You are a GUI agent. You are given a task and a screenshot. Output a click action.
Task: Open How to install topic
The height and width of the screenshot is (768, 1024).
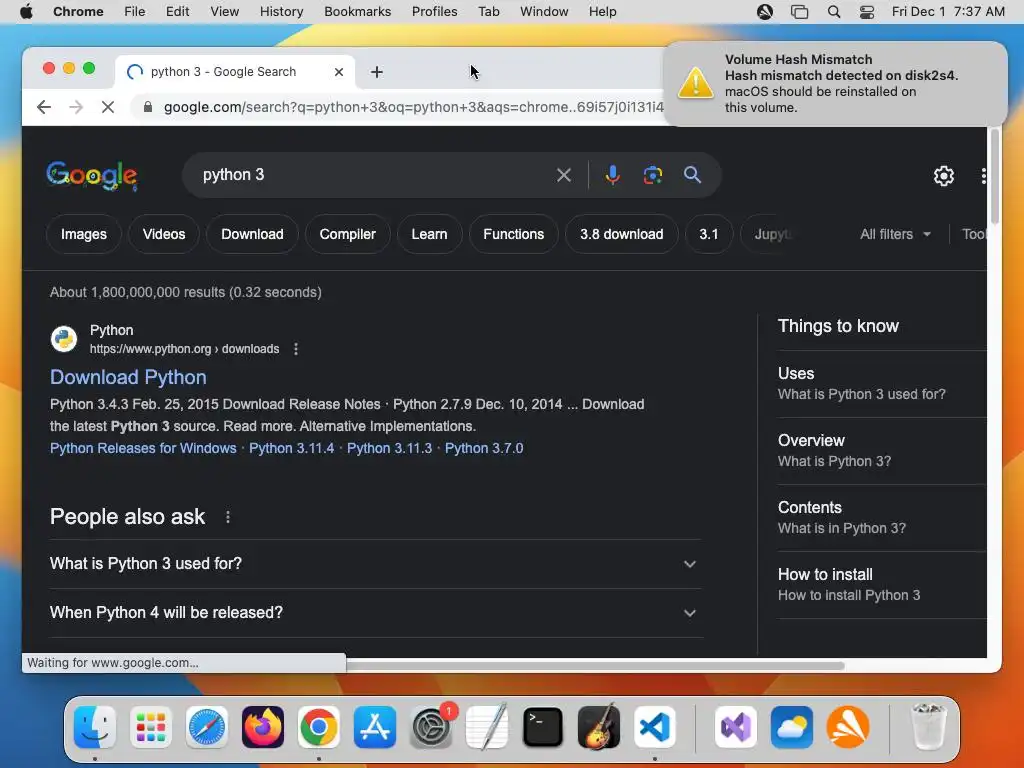pos(882,584)
